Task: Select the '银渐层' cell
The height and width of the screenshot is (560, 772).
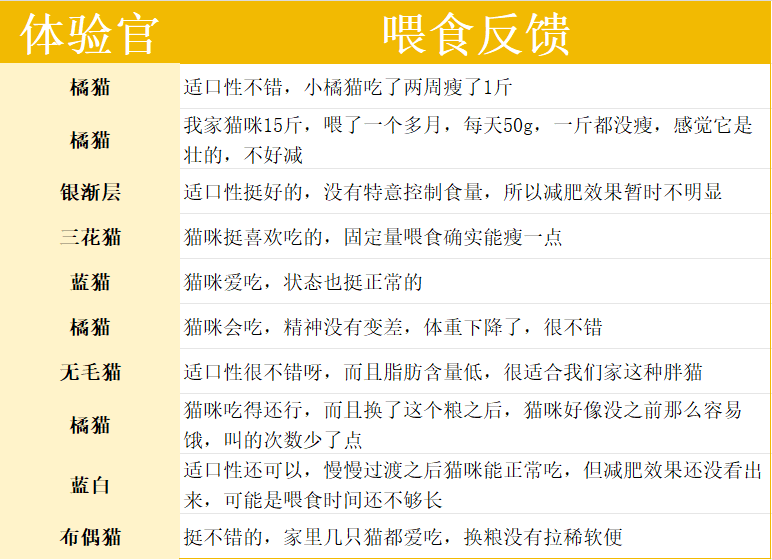Action: click(90, 192)
